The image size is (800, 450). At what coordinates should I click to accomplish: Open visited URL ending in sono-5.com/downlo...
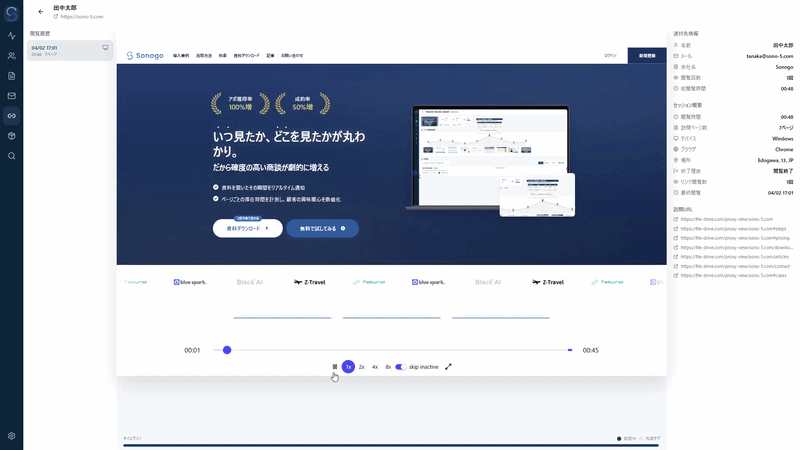pyautogui.click(x=737, y=248)
